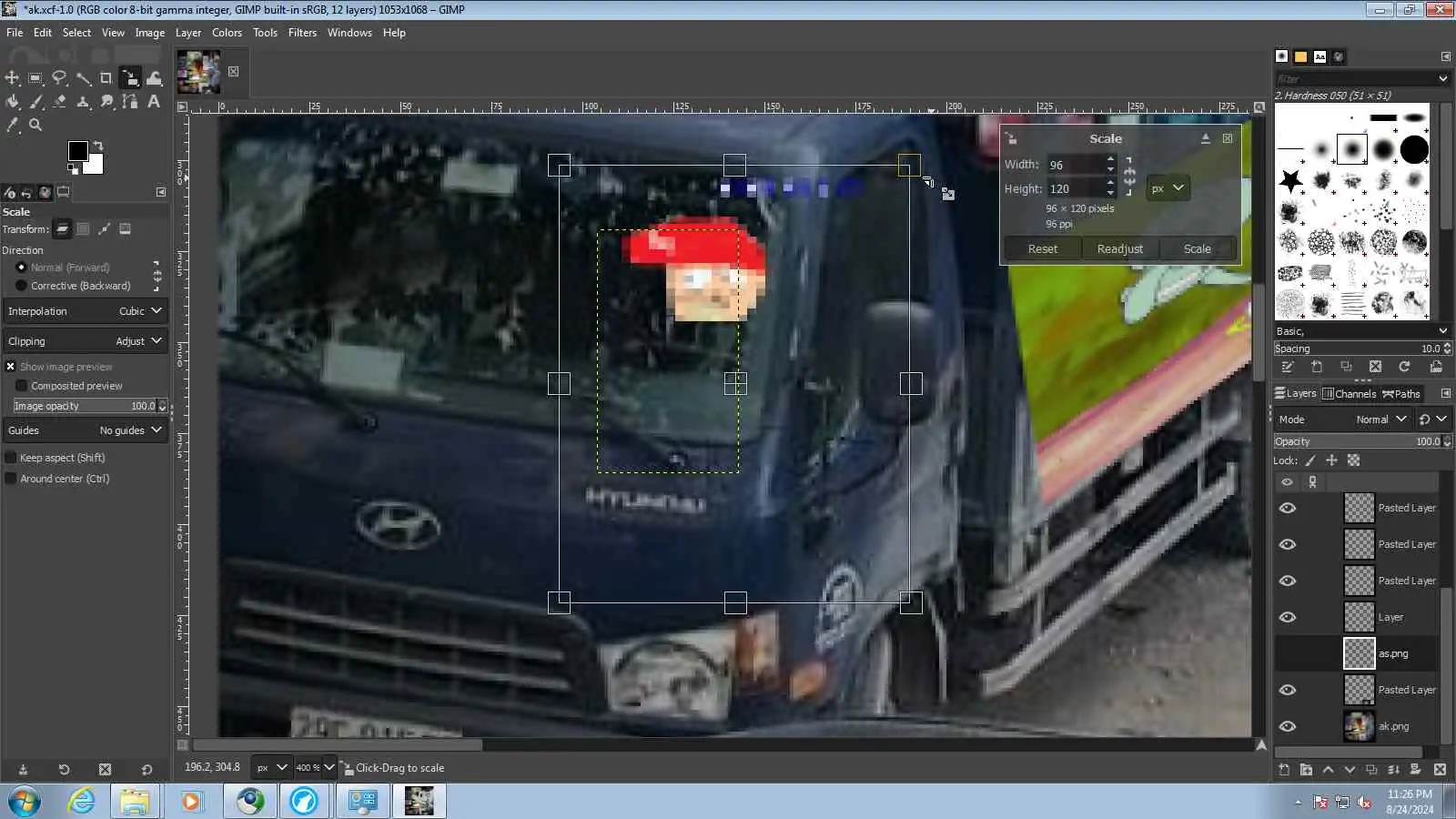Viewport: 1456px width, 819px height.
Task: Select the Free Select lasso tool
Action: 59,78
